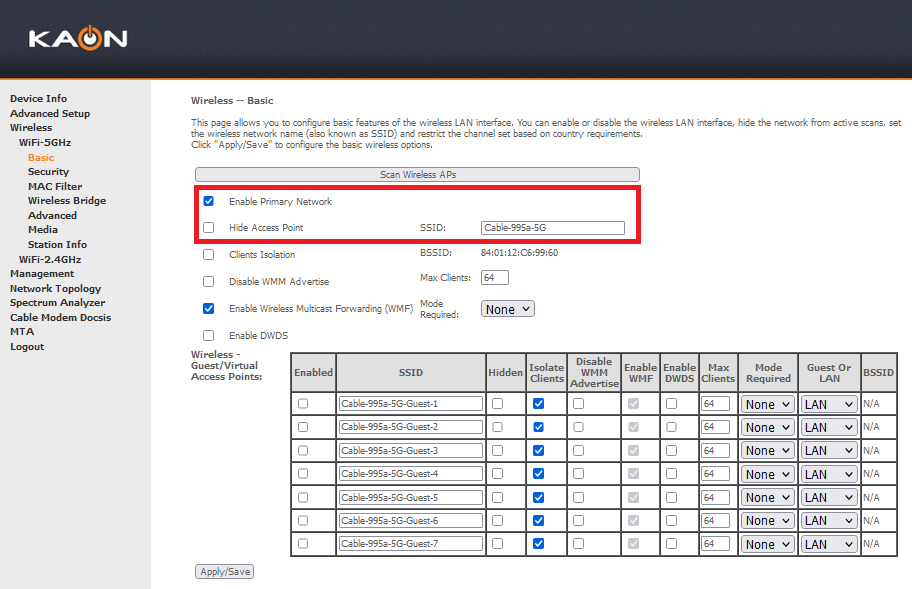Screen dimensions: 912x589
Task: Open the Spectrum Analyzer page
Action: [55, 302]
